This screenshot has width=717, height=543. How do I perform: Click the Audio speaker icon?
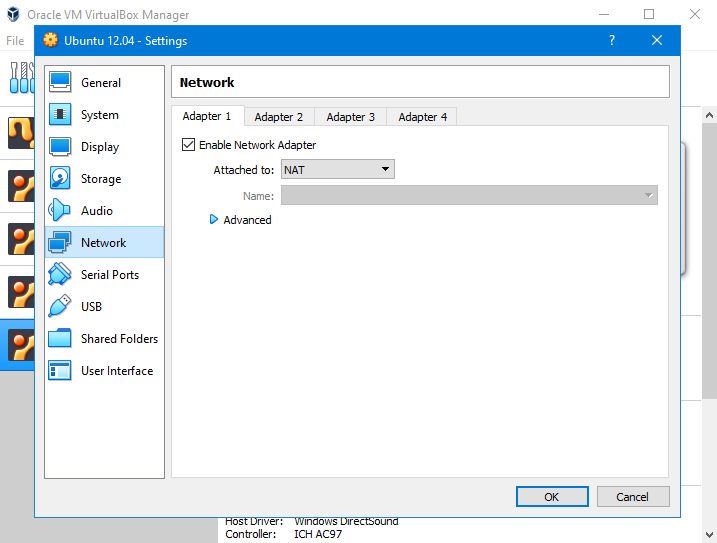point(59,210)
